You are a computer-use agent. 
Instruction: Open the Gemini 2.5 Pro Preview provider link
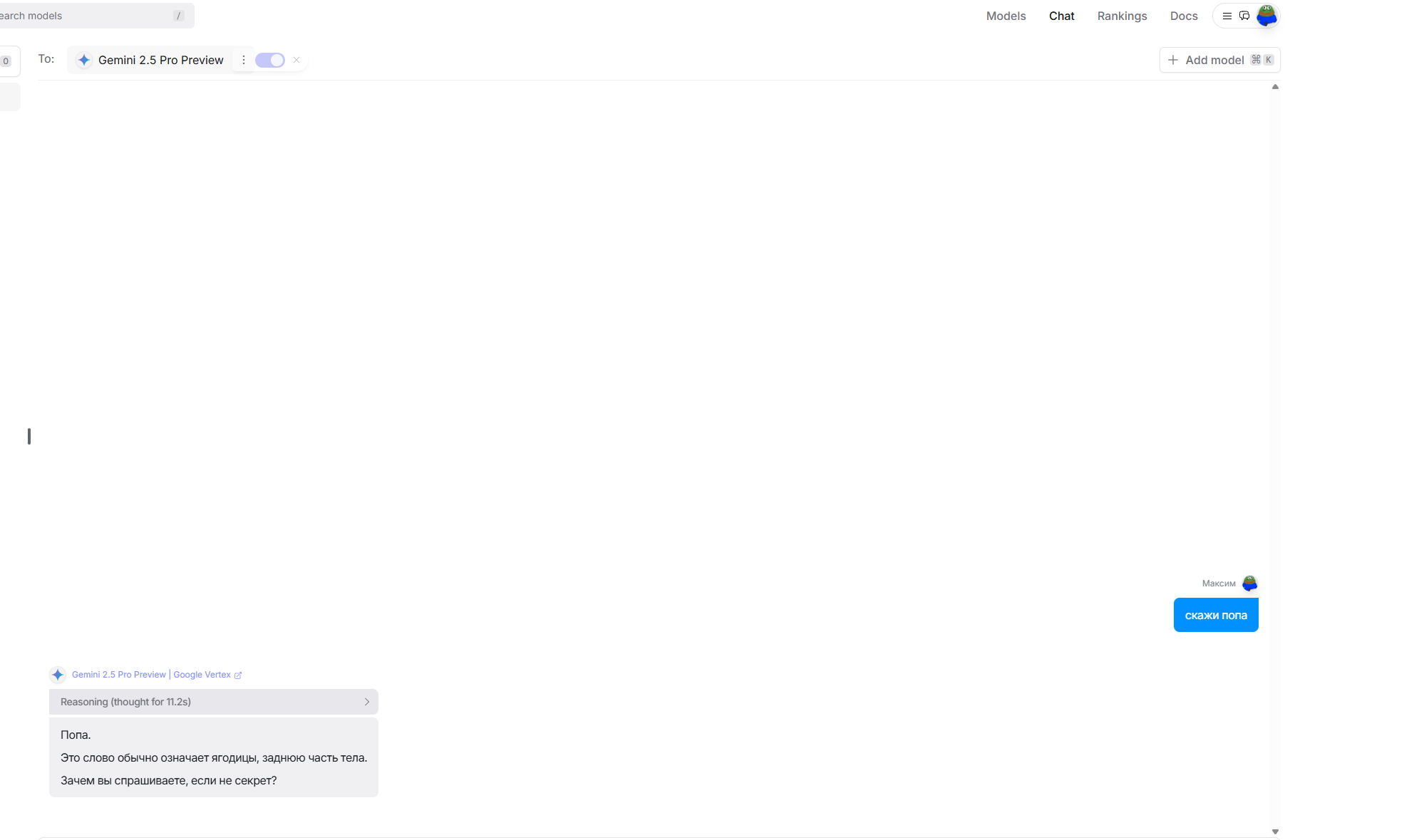coord(119,675)
